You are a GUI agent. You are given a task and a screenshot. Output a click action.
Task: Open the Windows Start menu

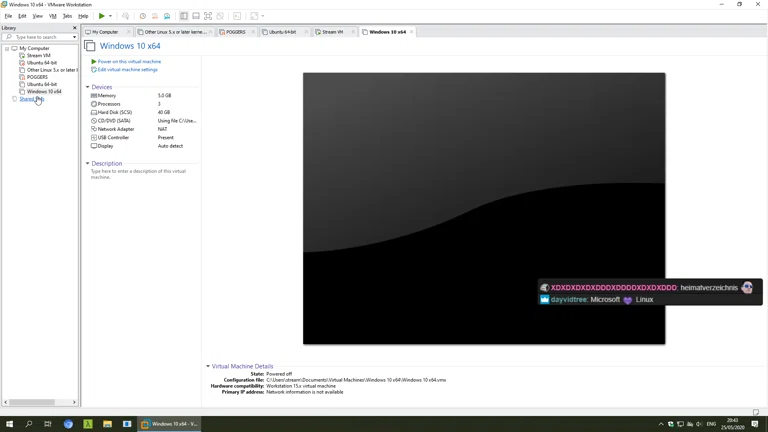coord(9,424)
